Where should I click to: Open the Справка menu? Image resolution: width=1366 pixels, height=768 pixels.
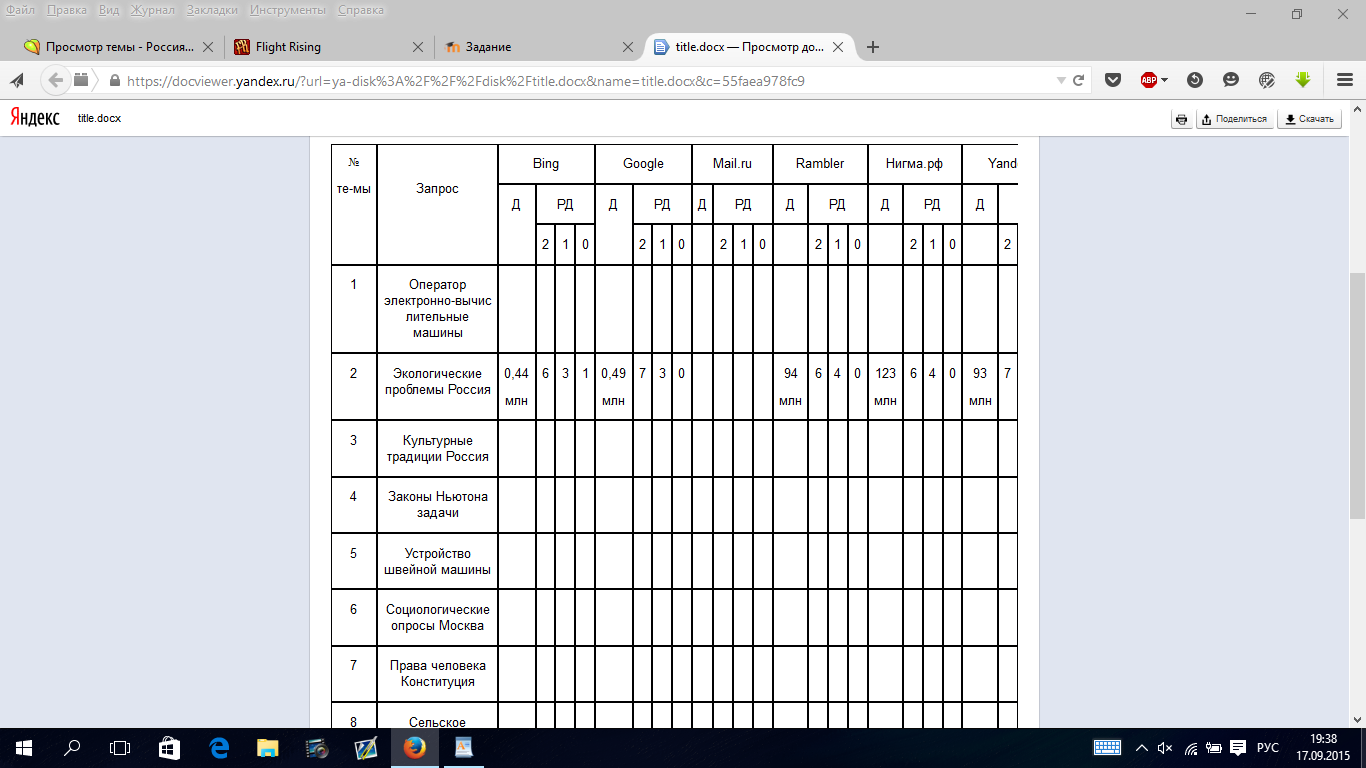tap(360, 10)
